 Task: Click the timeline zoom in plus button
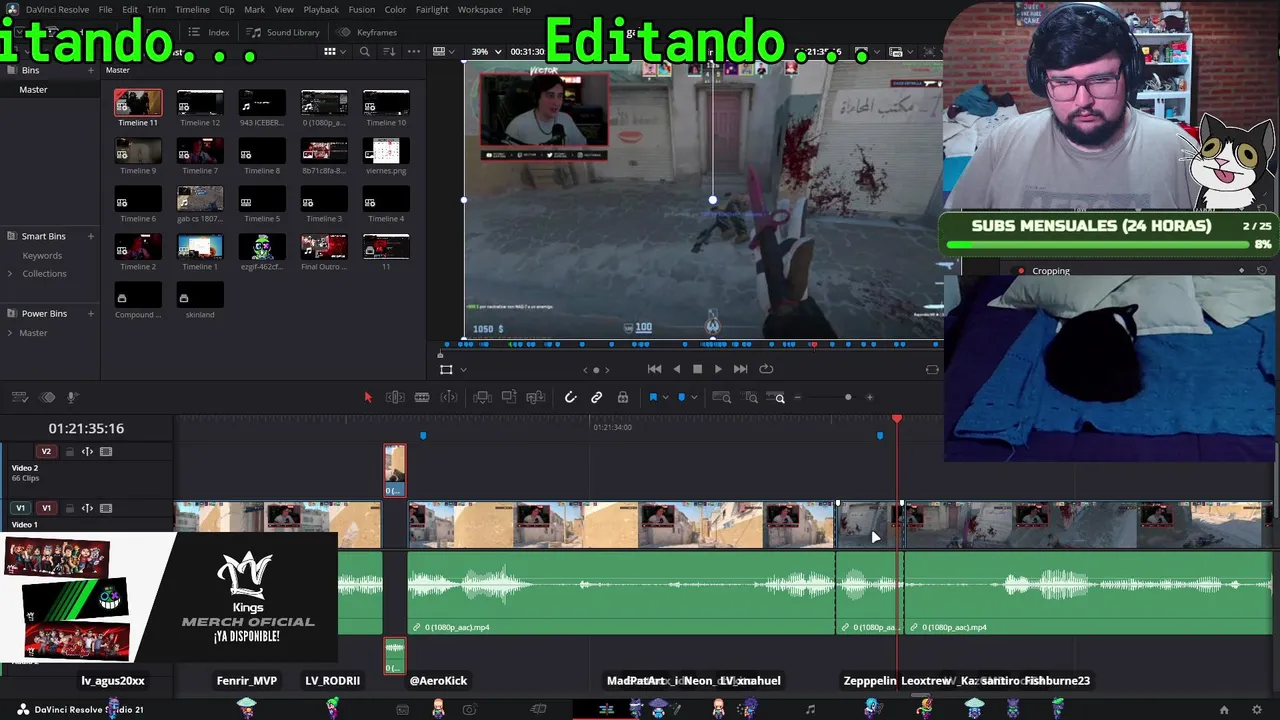pyautogui.click(x=870, y=398)
